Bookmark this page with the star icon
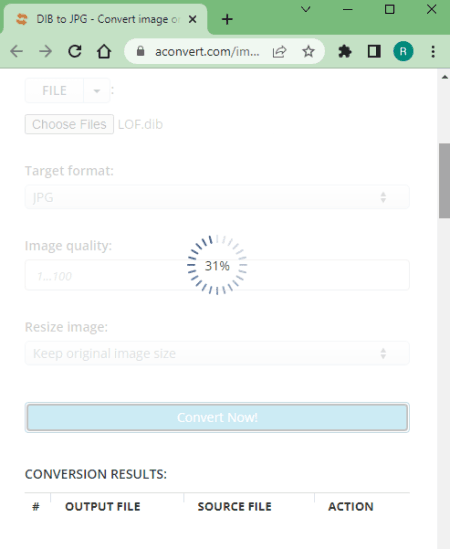450x549 pixels. (x=308, y=52)
